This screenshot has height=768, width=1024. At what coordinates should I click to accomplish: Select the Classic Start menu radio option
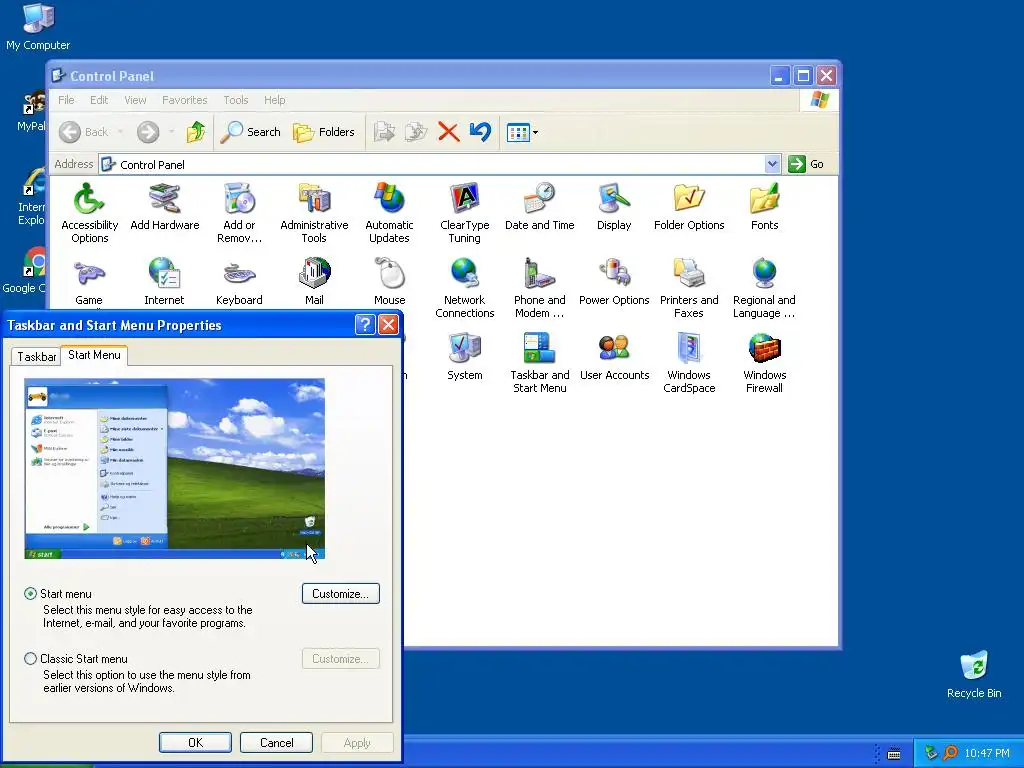pos(30,659)
